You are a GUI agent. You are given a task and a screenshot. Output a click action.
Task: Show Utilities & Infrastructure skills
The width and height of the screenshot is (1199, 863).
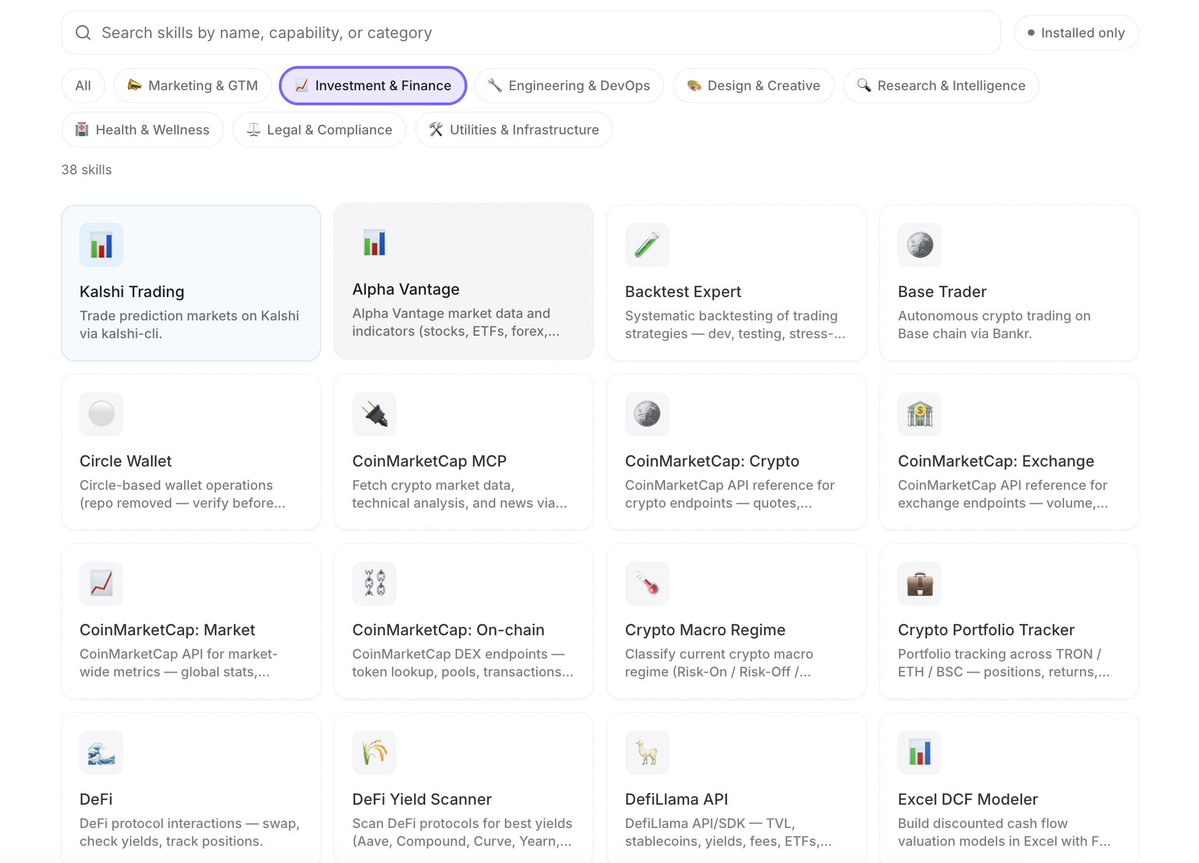(x=514, y=130)
